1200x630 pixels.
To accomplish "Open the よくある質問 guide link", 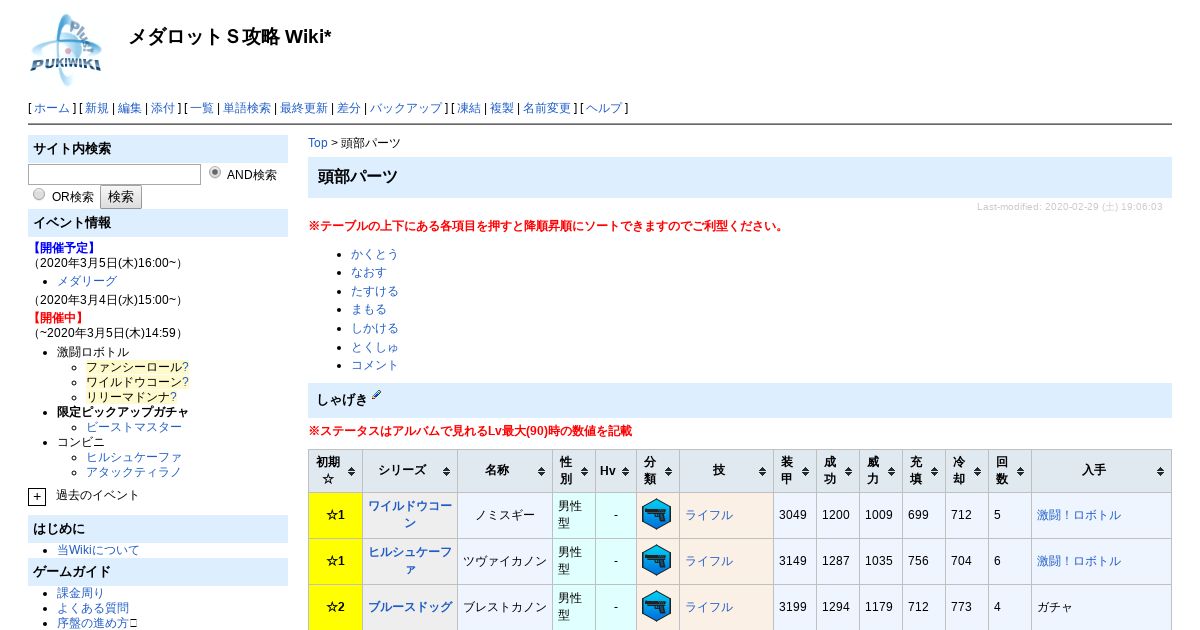I will (x=93, y=608).
